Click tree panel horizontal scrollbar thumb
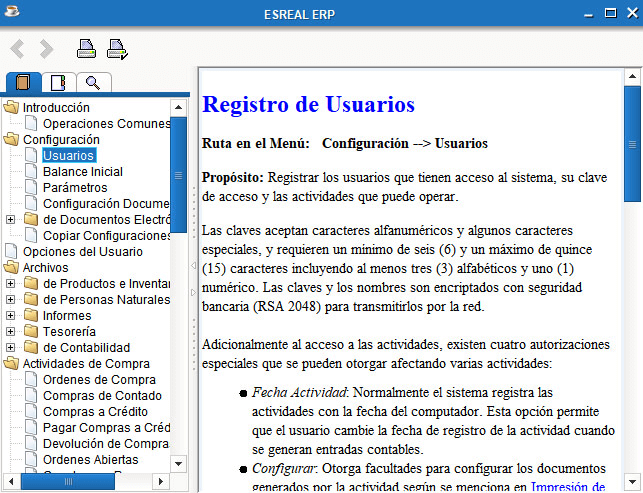 pos(68,481)
